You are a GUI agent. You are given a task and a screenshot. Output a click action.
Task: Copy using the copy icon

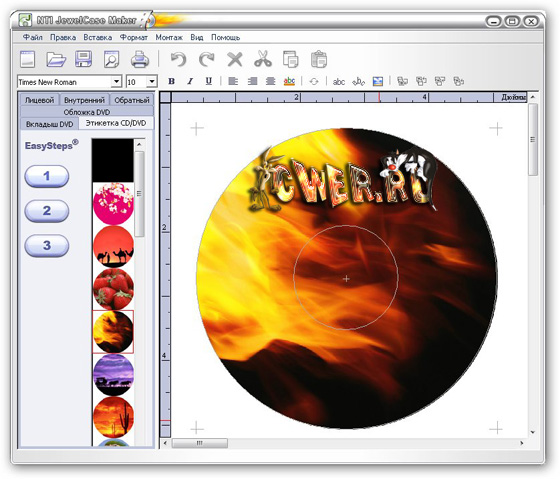coord(291,59)
